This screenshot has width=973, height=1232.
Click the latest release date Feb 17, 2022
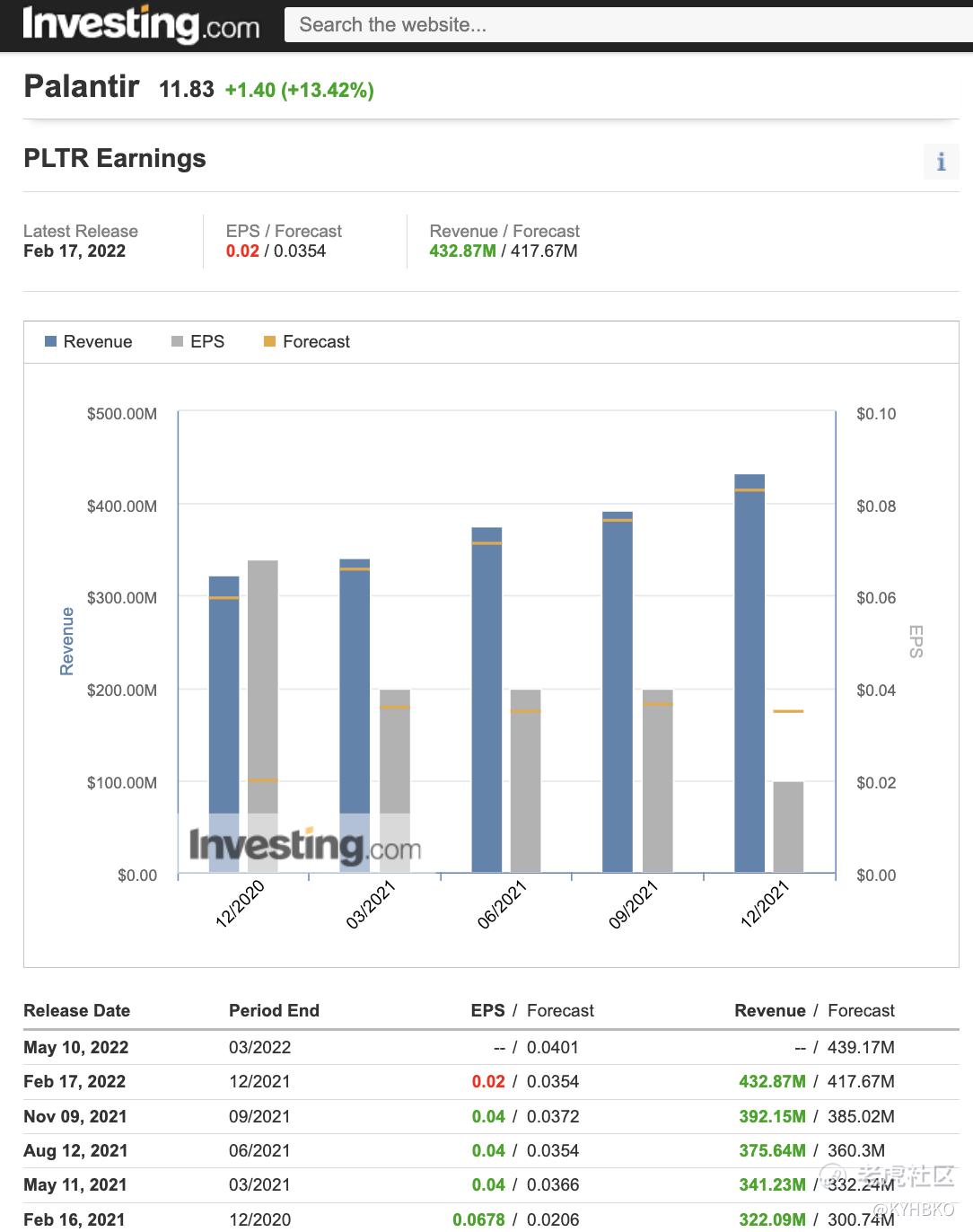[75, 251]
